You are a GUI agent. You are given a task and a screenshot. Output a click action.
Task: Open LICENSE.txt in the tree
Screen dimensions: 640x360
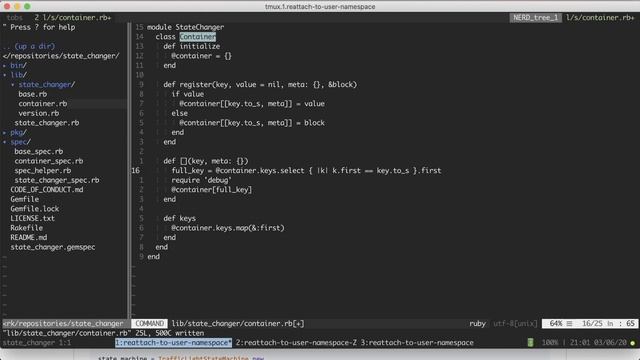point(33,218)
